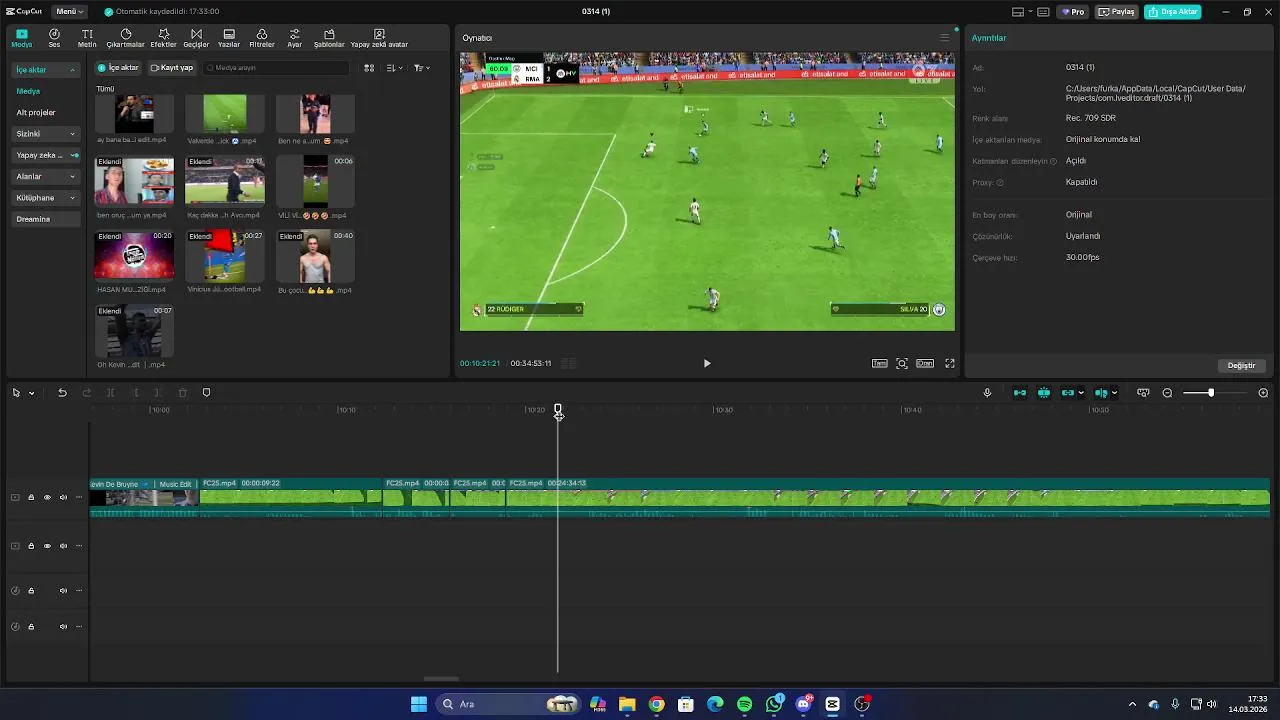Open the selection tool dropdown arrow
Screen dimensions: 1280x720
[x=31, y=393]
